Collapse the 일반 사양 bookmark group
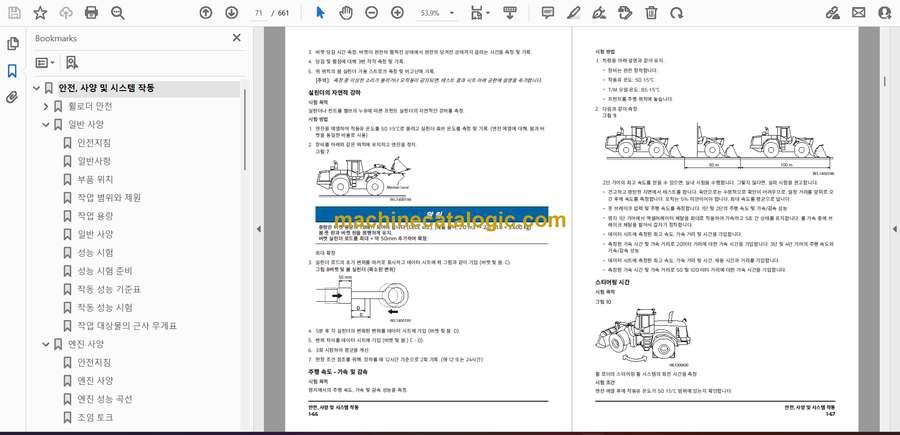The width and height of the screenshot is (900, 435). click(x=46, y=125)
